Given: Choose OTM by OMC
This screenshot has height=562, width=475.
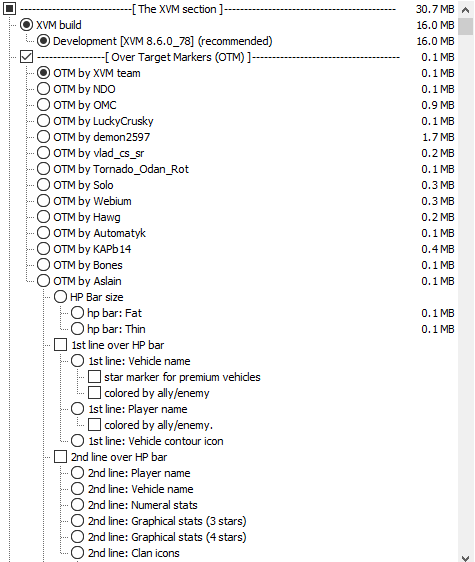Looking at the screenshot, I should click(43, 105).
